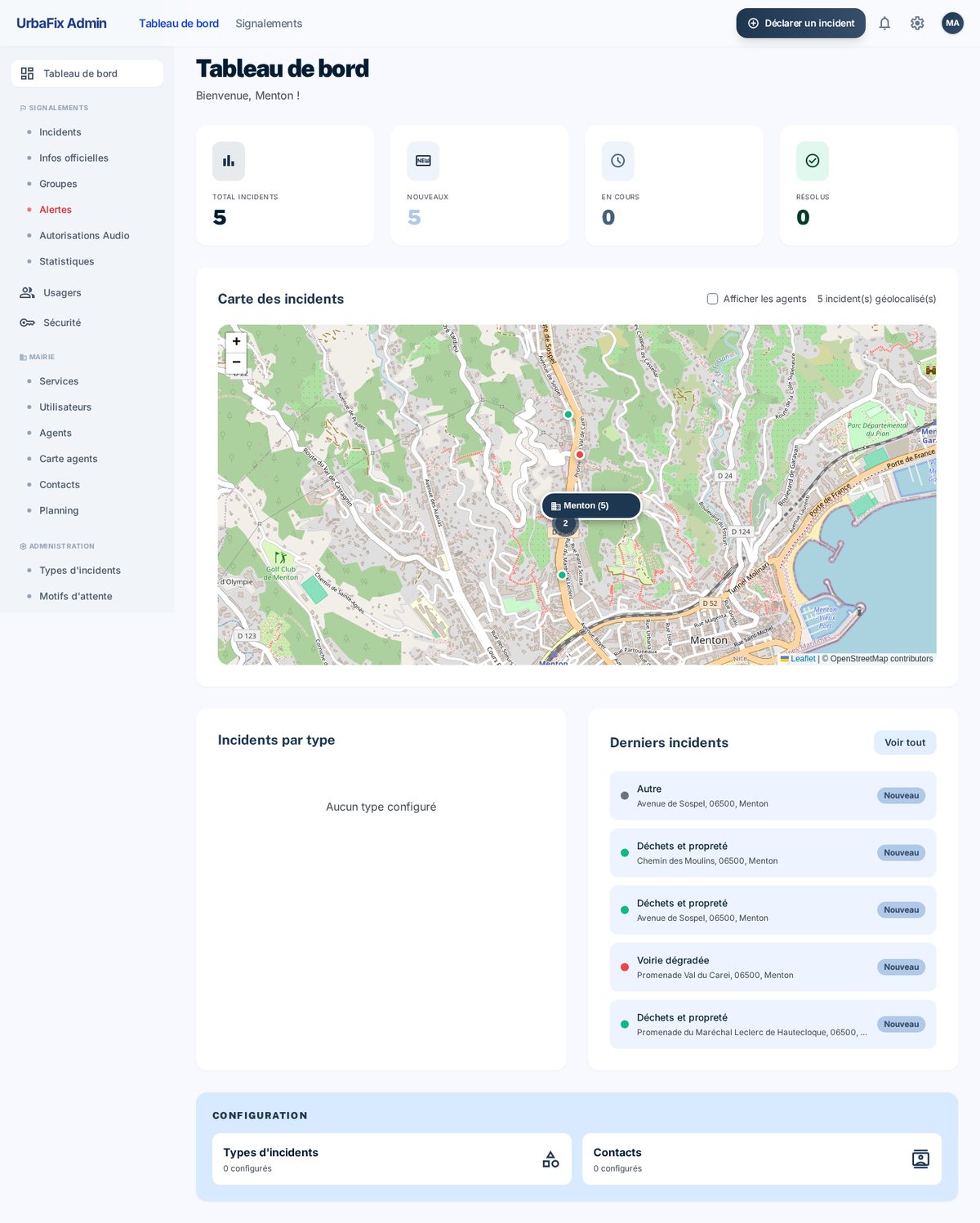The height and width of the screenshot is (1223, 980).
Task: Click the '5 incident(s) géolocalisé(s)' text
Action: click(876, 299)
